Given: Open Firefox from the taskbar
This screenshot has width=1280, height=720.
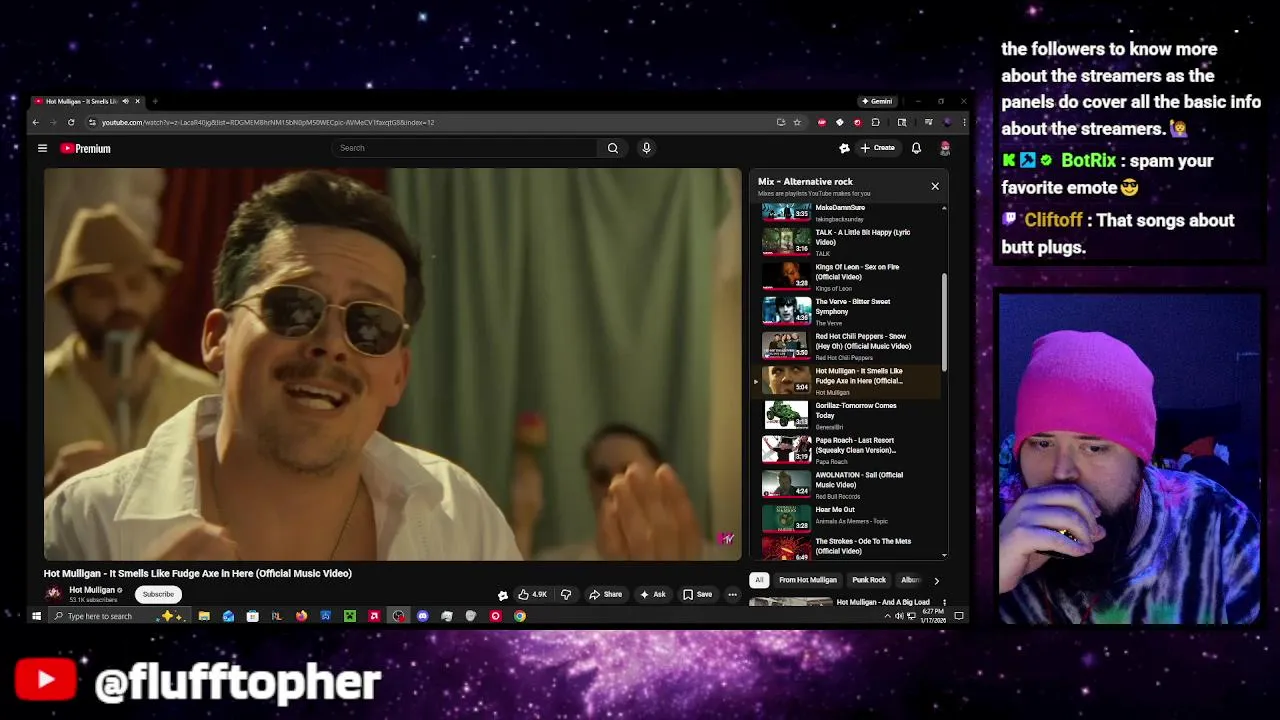Looking at the screenshot, I should 301,616.
